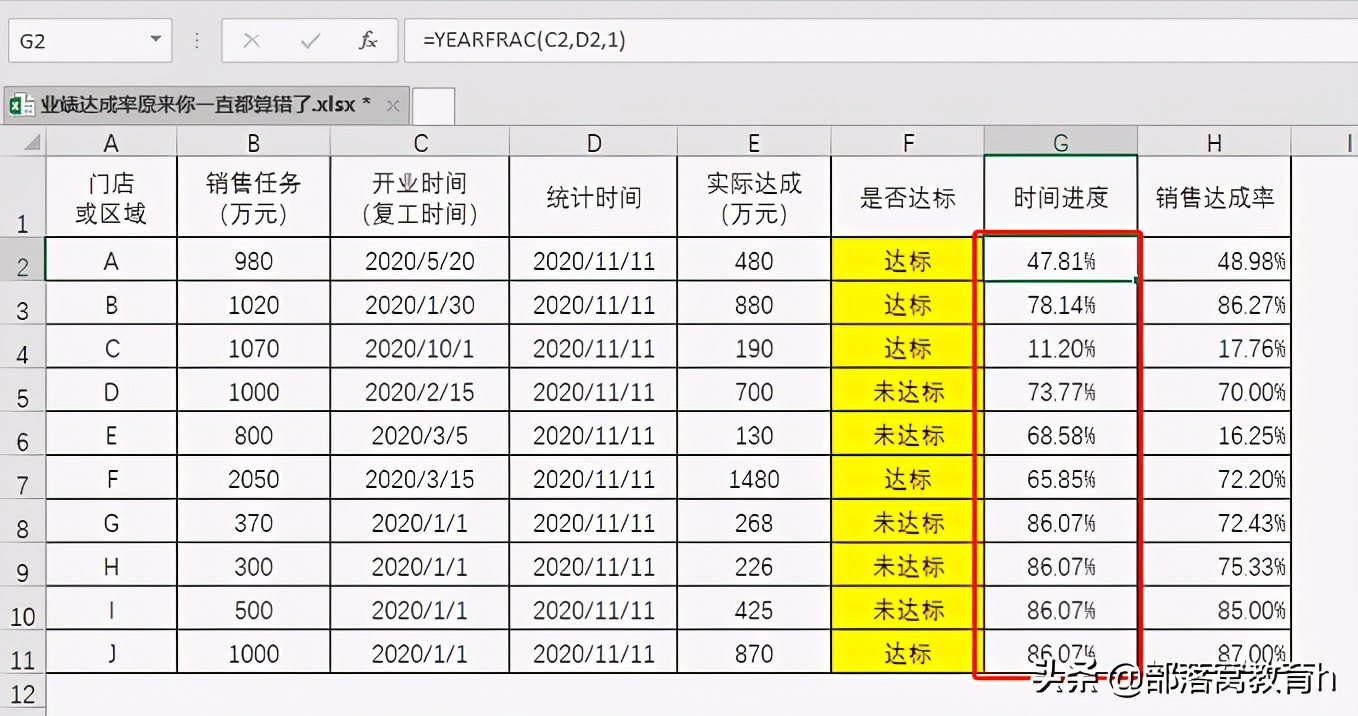The height and width of the screenshot is (716, 1358).
Task: Select the 85.00% achievement cell
Action: pyautogui.click(x=1214, y=609)
